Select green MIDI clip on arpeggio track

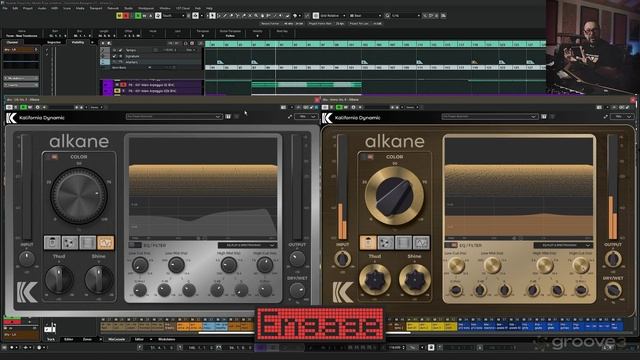pos(307,85)
